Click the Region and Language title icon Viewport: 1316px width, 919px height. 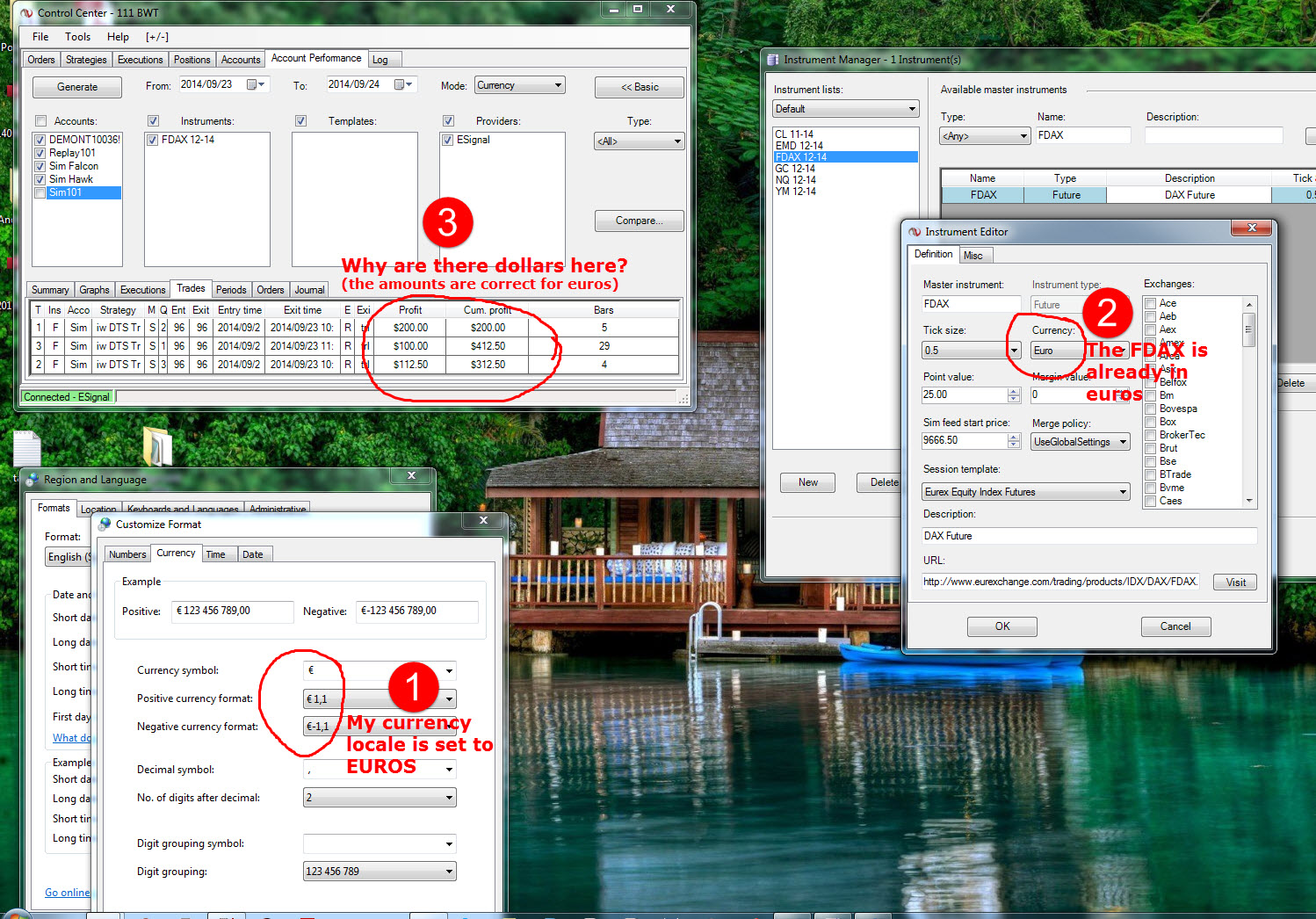tap(33, 480)
